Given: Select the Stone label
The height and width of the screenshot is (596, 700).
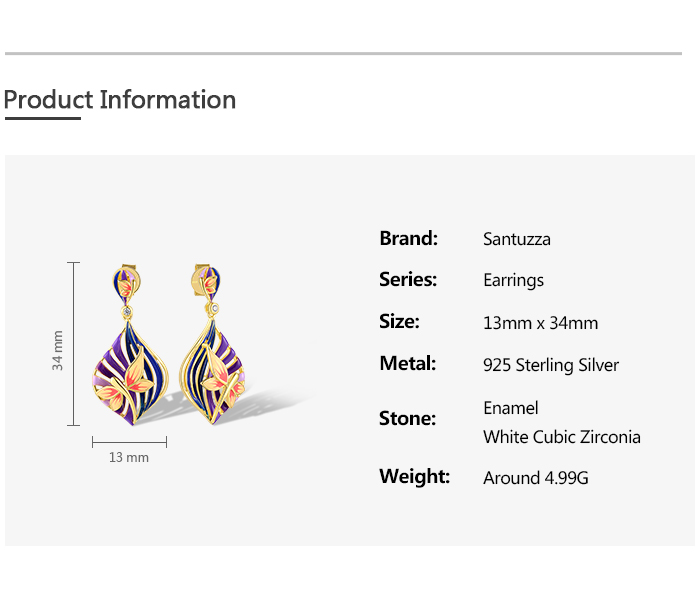Looking at the screenshot, I should point(407,418).
